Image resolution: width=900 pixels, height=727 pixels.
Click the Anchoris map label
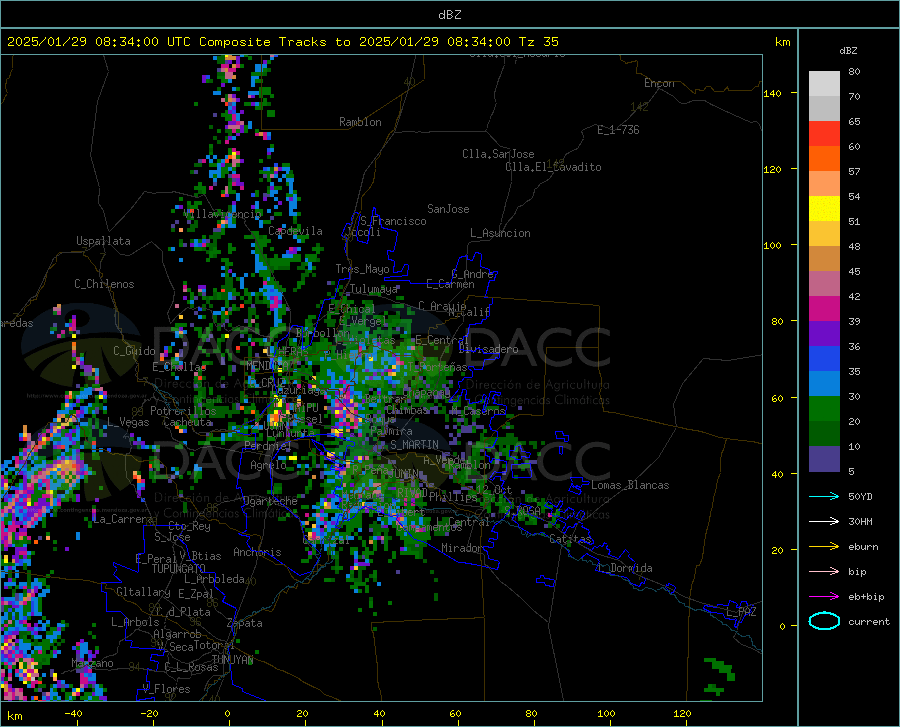(257, 552)
